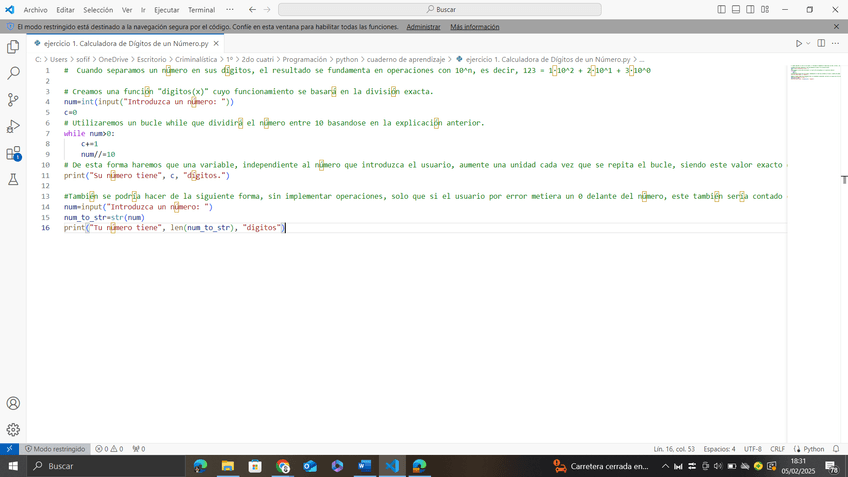Click the Modo restringido status bar button
This screenshot has width=848, height=477.
click(x=55, y=449)
